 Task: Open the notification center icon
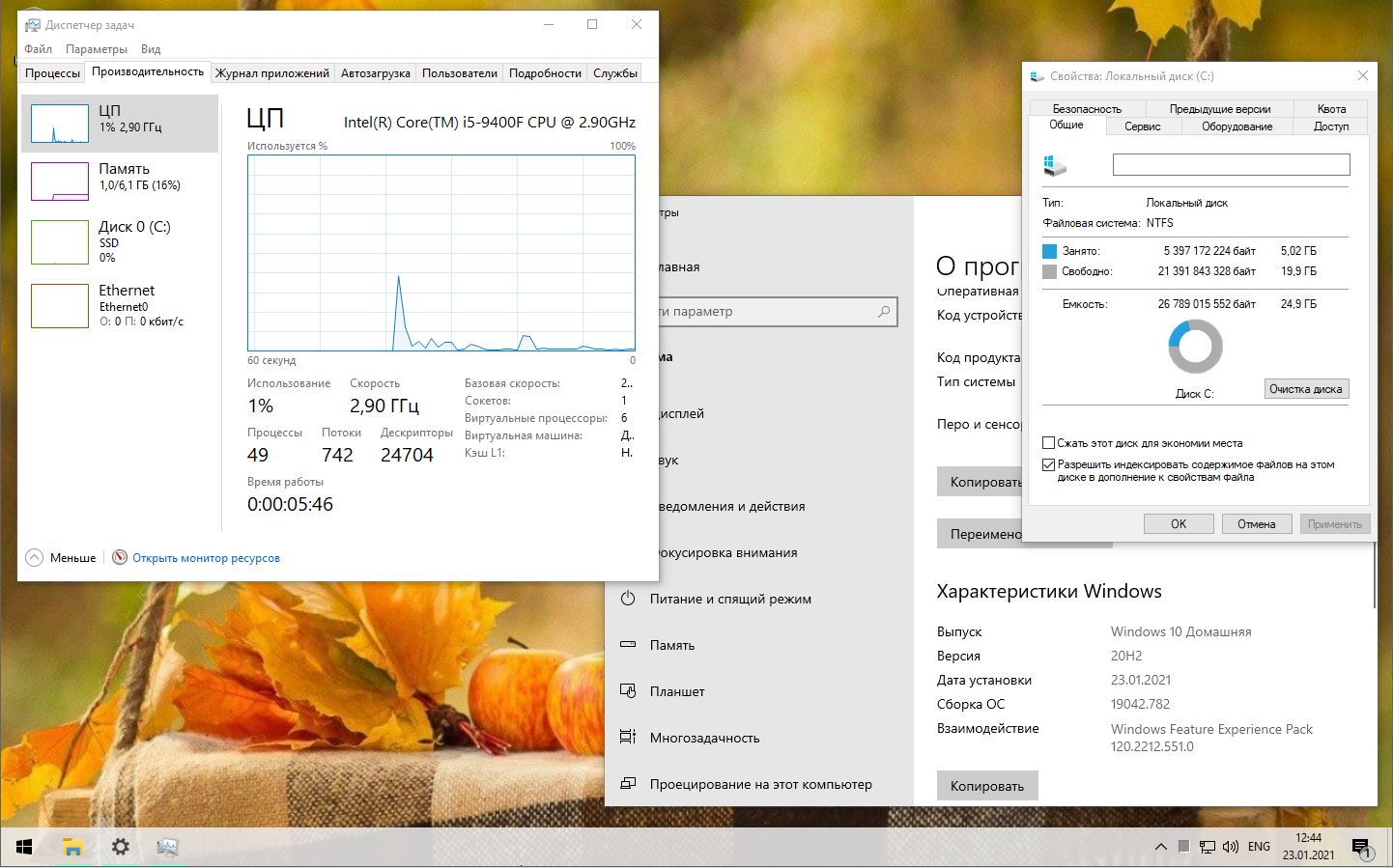coord(1361,848)
